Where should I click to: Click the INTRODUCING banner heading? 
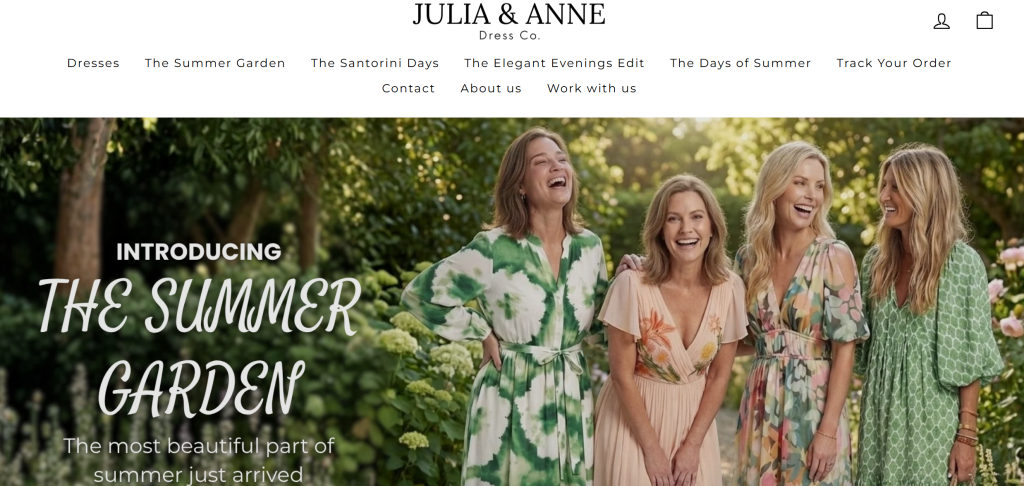tap(199, 252)
